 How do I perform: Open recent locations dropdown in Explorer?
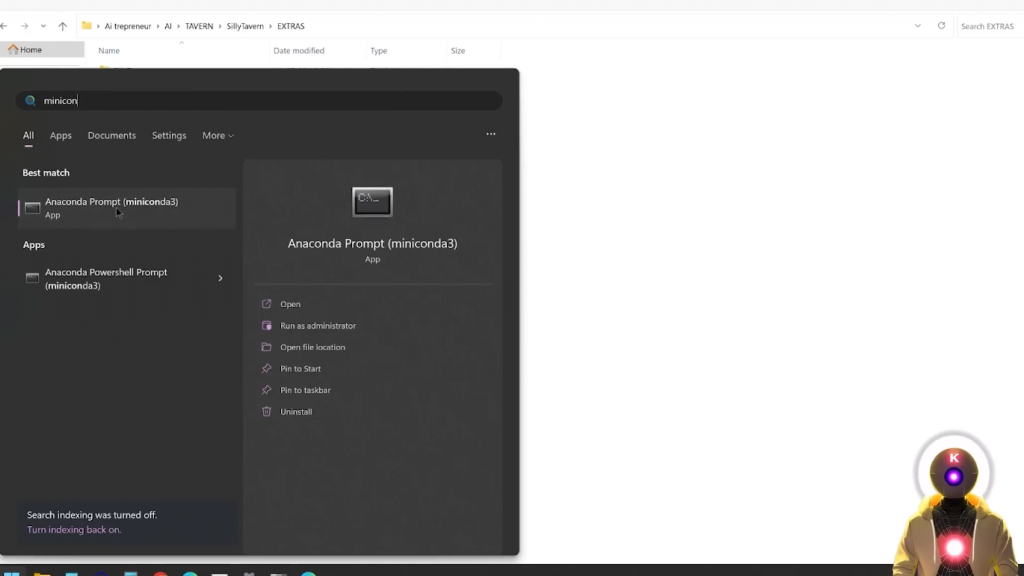tap(43, 26)
